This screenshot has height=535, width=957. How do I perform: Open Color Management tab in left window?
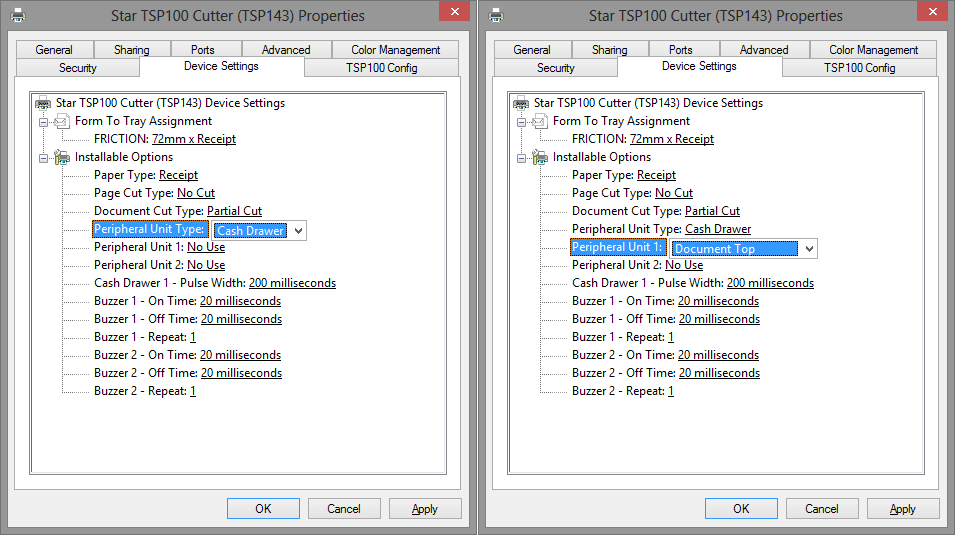[395, 50]
